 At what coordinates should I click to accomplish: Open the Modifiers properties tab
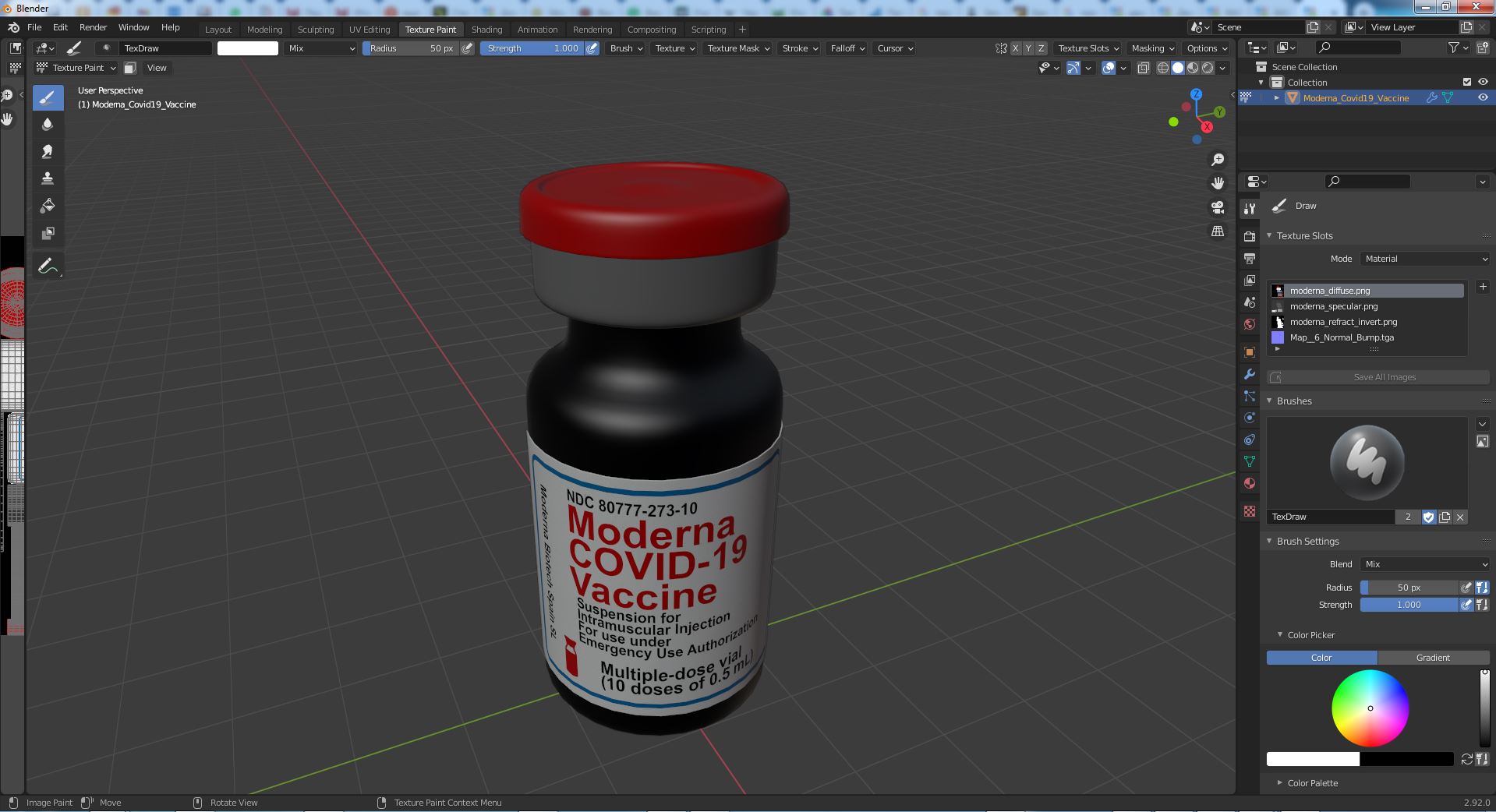[x=1250, y=374]
